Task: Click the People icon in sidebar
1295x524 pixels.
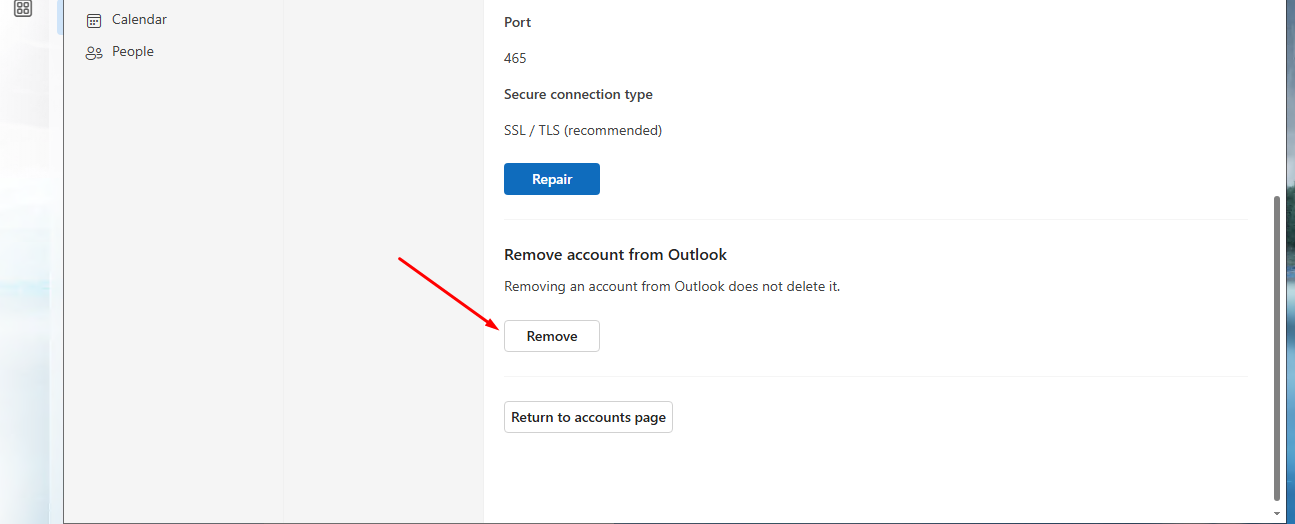Action: click(94, 52)
